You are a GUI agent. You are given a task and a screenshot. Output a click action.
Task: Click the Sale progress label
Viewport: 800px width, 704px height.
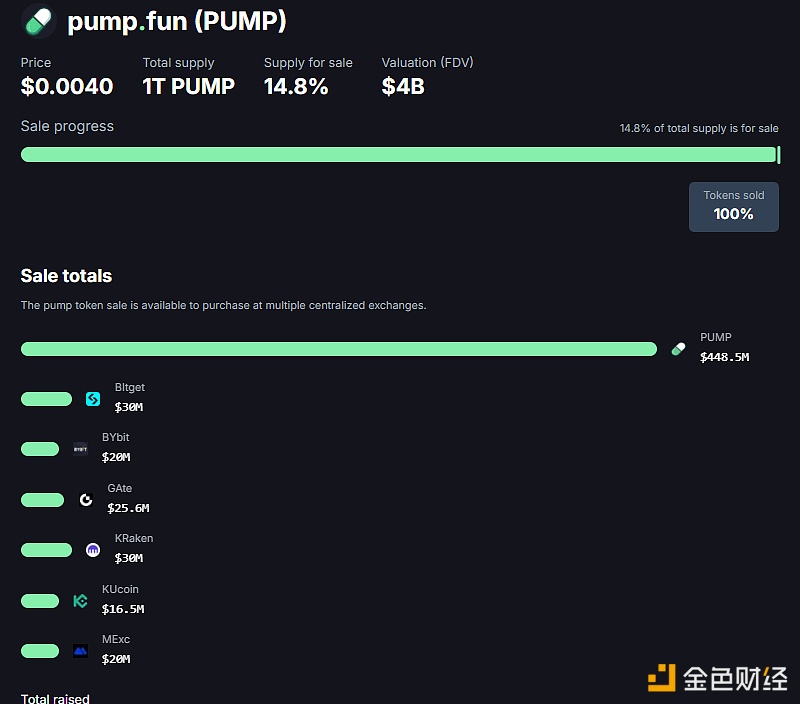[66, 126]
